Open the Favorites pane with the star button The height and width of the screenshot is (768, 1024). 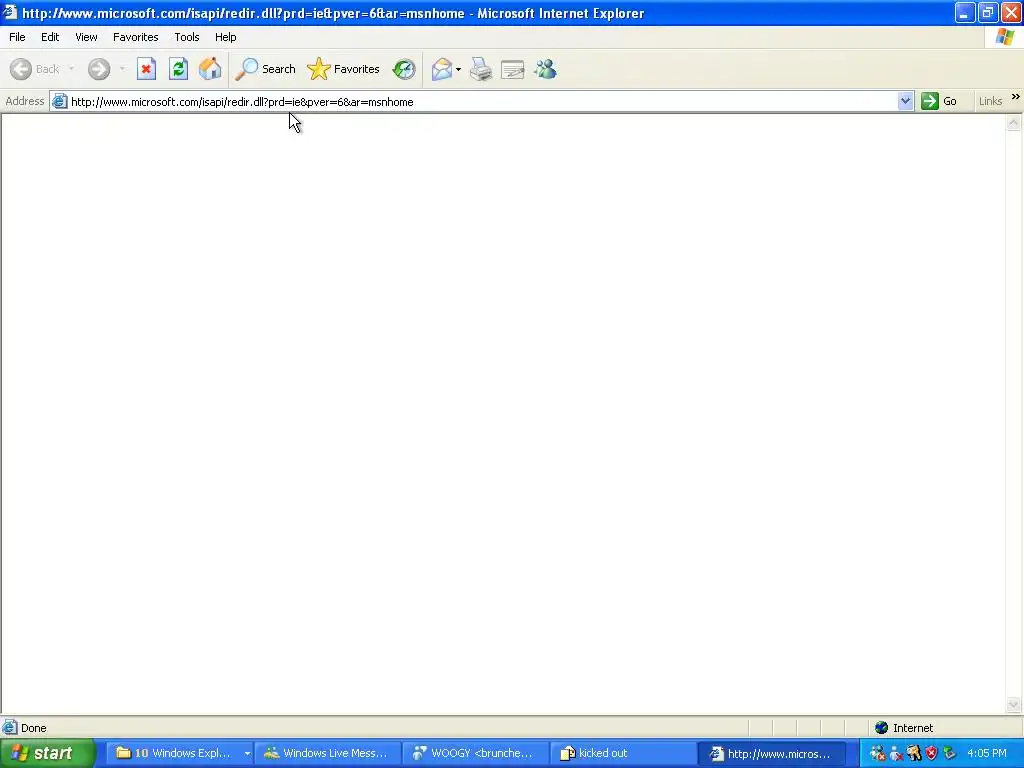click(344, 69)
